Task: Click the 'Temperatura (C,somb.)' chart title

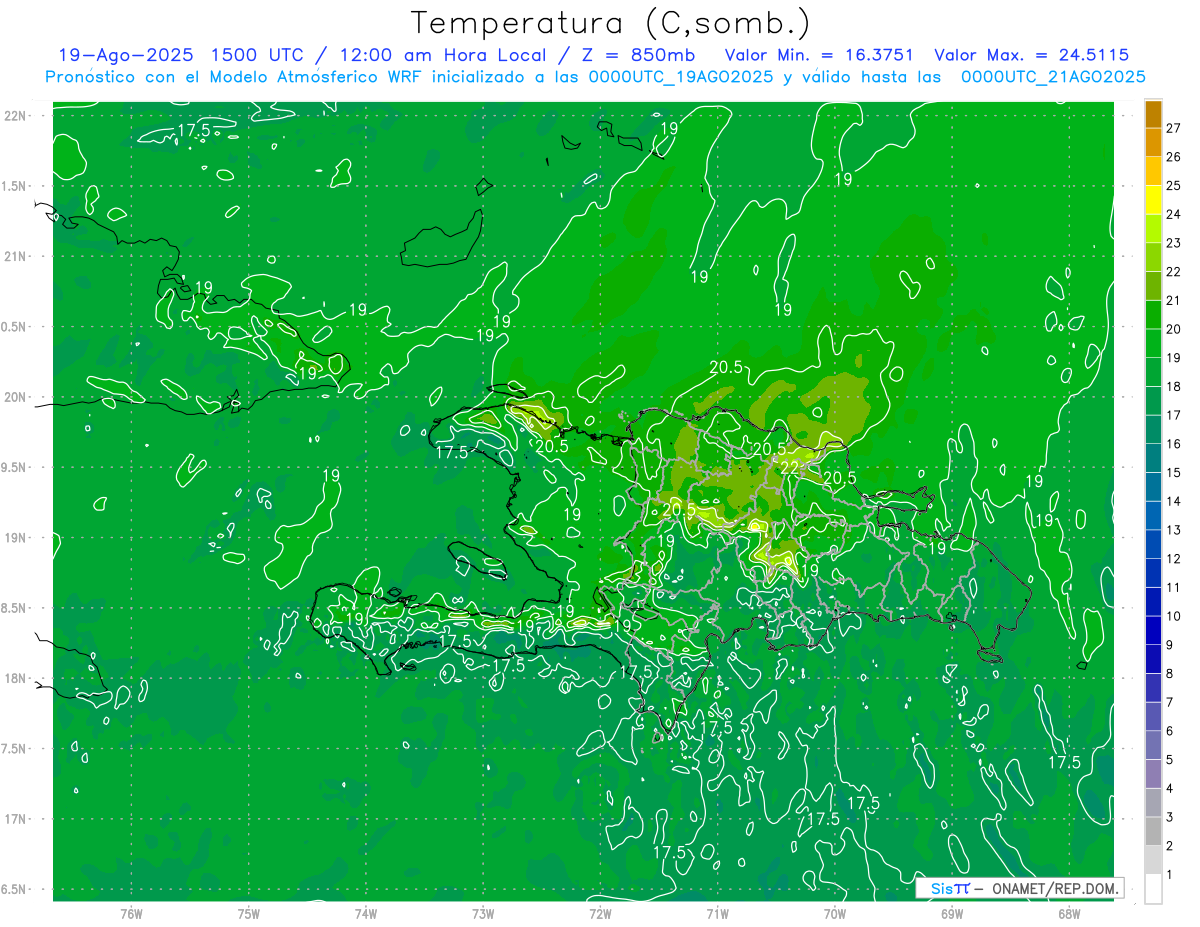Action: 611,24
